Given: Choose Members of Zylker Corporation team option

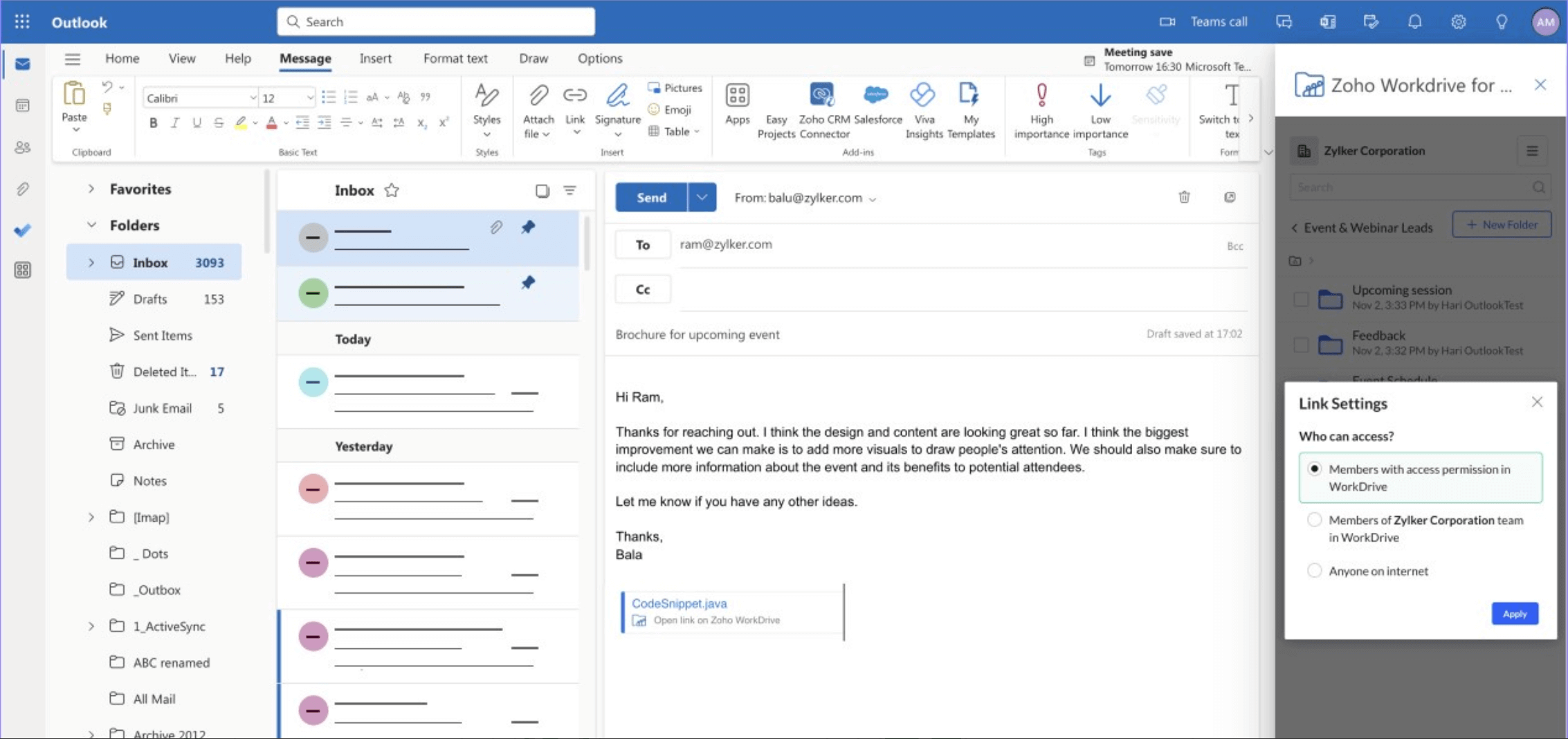Looking at the screenshot, I should [1314, 520].
